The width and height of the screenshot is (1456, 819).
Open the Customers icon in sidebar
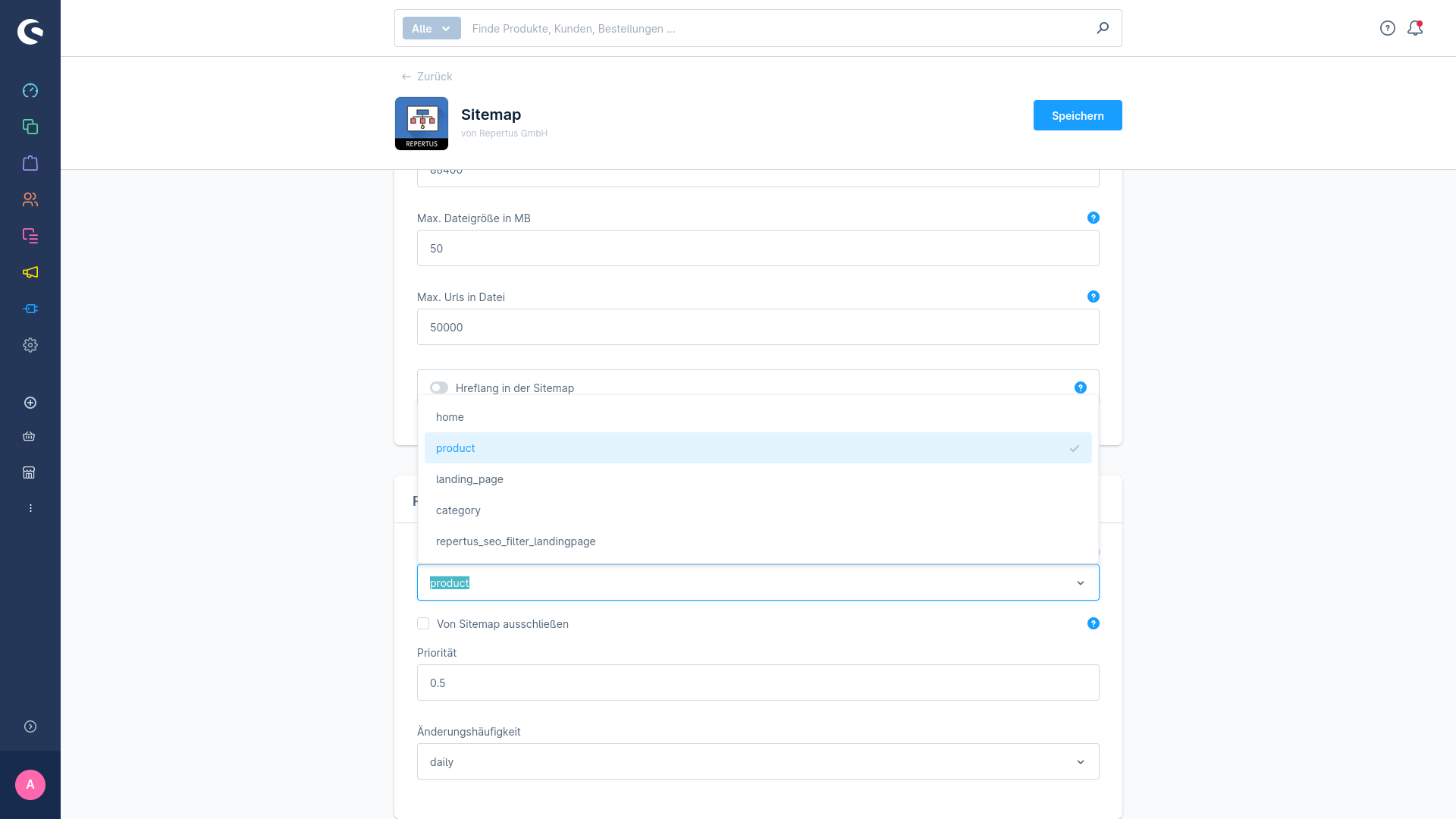click(x=30, y=199)
